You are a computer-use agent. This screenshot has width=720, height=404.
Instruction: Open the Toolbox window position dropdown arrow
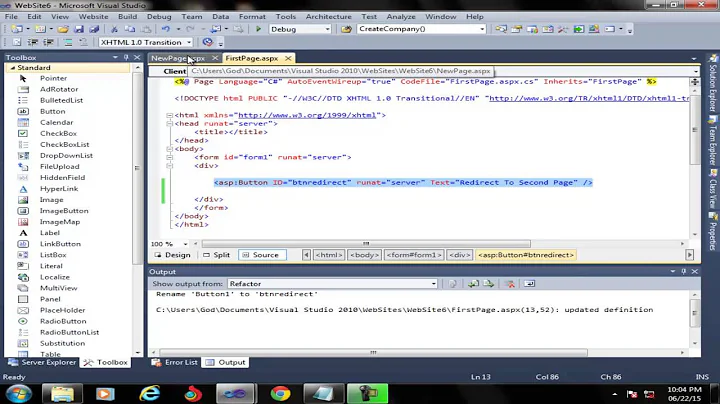coord(115,57)
